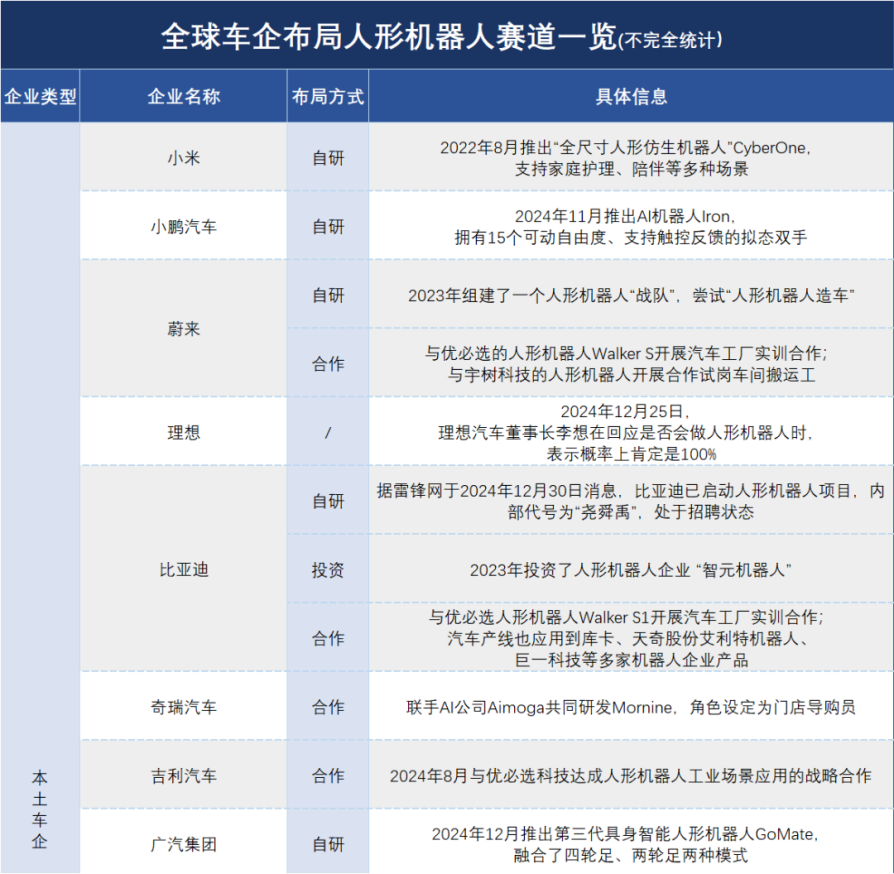Click 自研 in the 小鹏汽车 row
The image size is (894, 874).
pyautogui.click(x=328, y=226)
